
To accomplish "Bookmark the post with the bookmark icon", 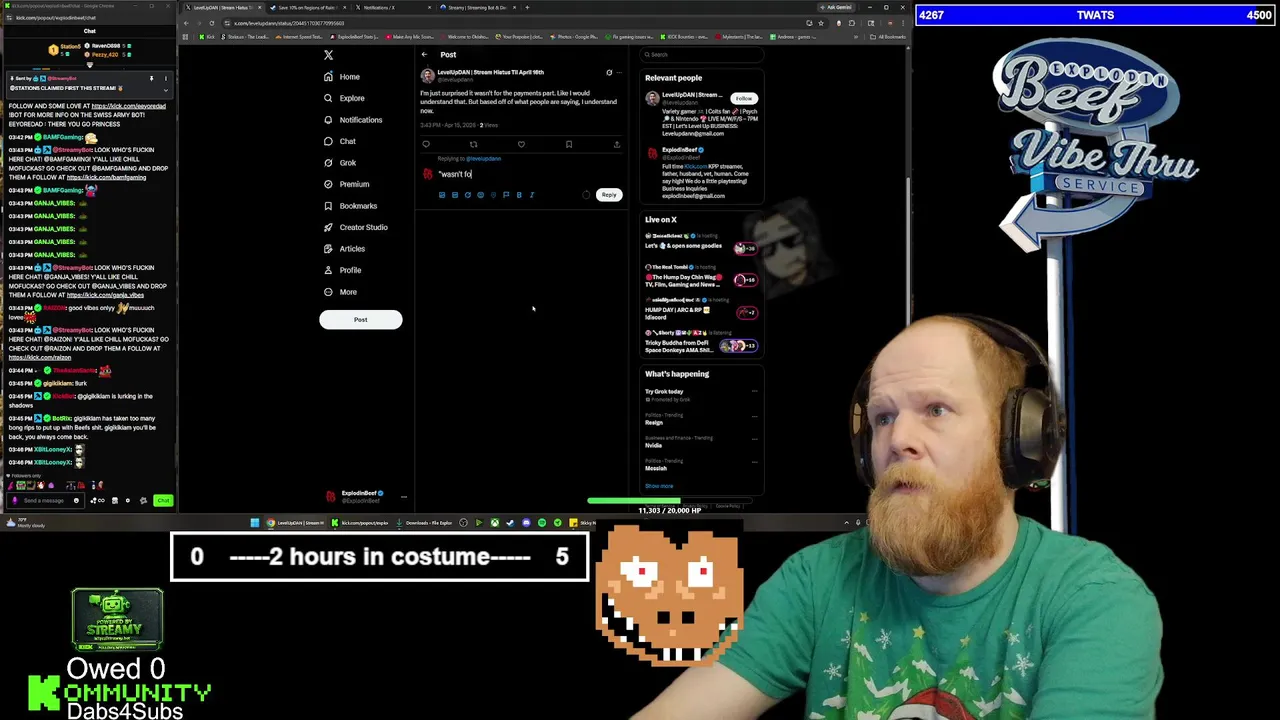I will coord(569,144).
